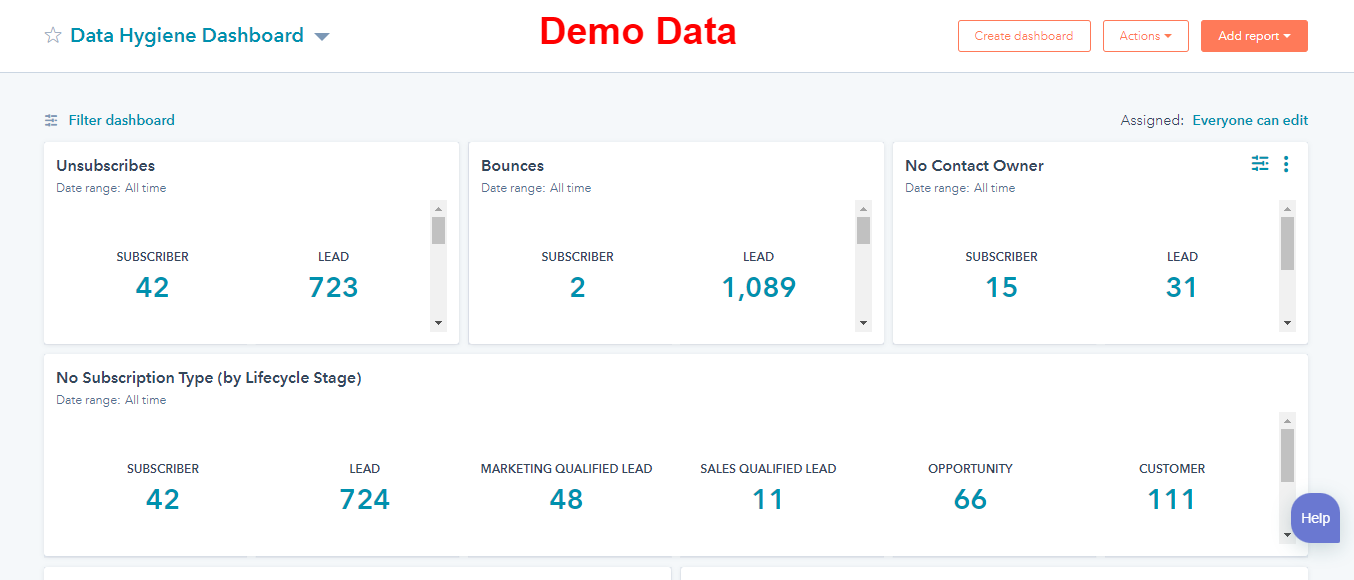Click the down arrow on Unsubscribes card scrollbar
Image resolution: width=1354 pixels, height=580 pixels.
click(x=438, y=322)
